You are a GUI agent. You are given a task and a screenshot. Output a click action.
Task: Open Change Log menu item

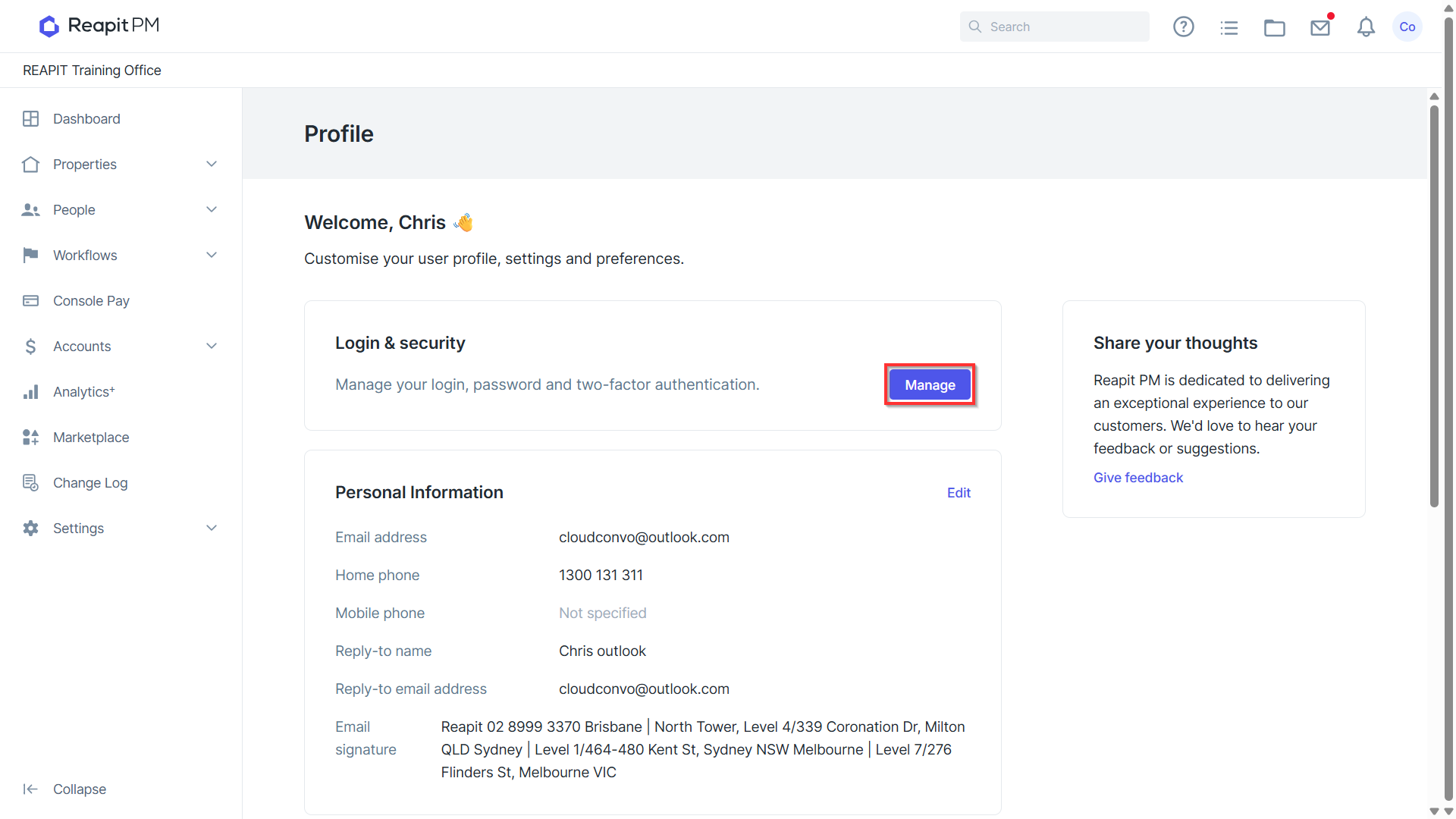[x=90, y=483]
